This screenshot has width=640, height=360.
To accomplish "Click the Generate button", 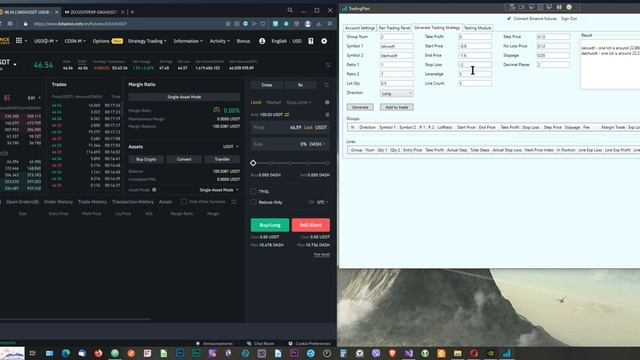I will click(x=360, y=107).
